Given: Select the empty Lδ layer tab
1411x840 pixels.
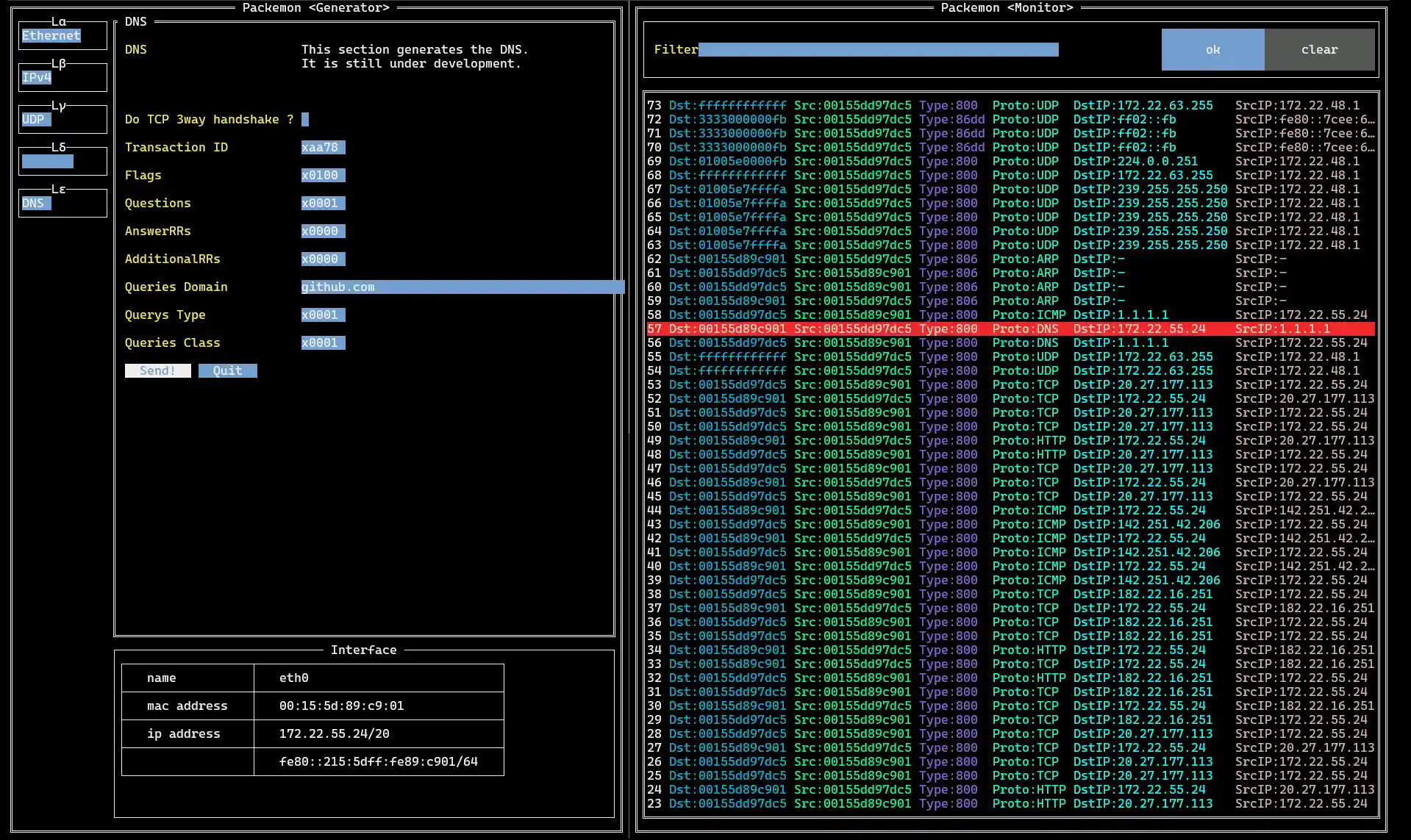Looking at the screenshot, I should [62, 161].
